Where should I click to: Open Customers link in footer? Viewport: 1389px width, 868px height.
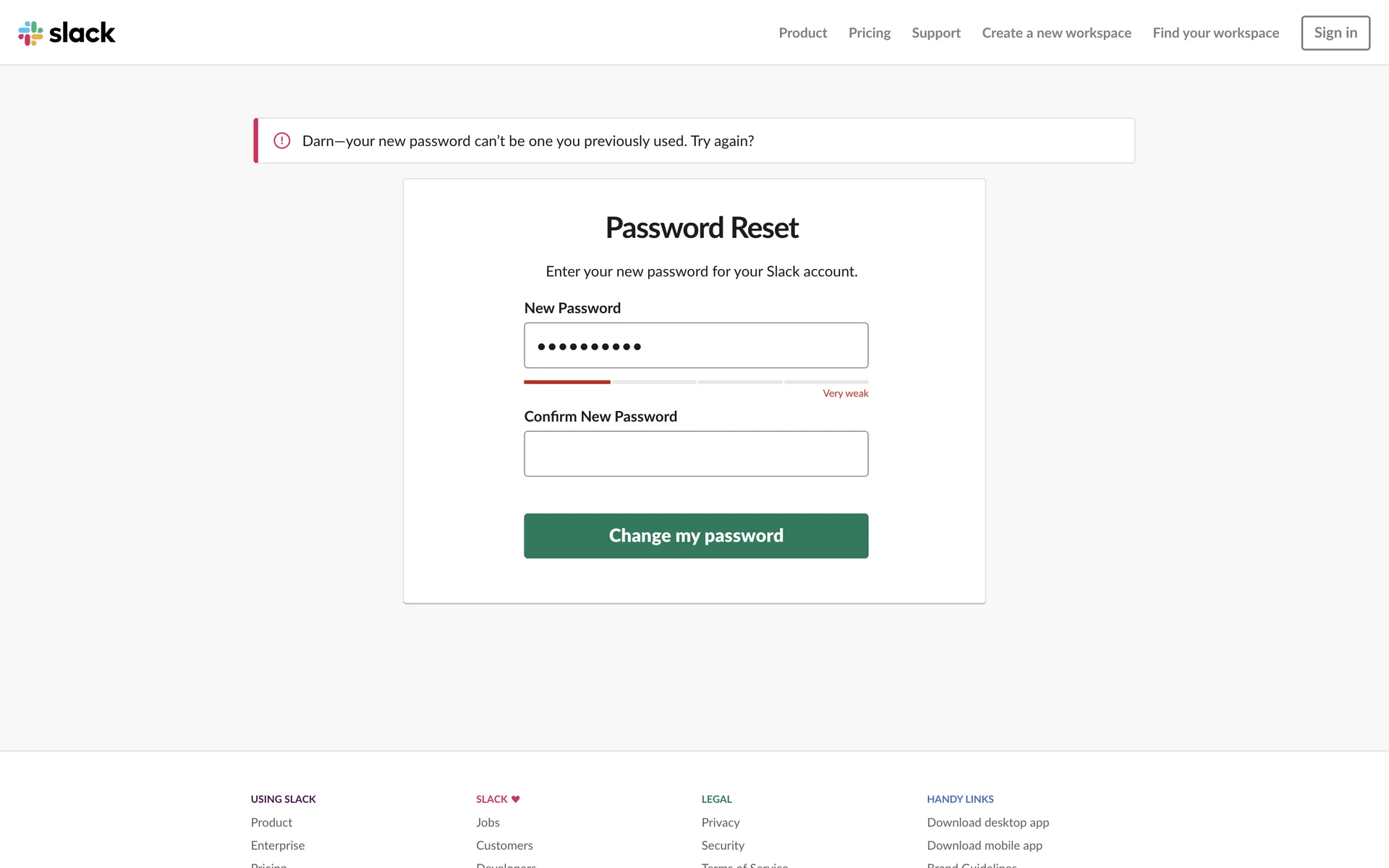504,846
